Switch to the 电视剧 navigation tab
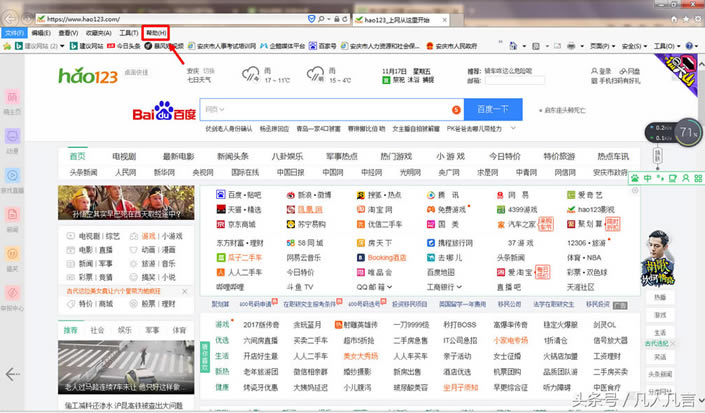 pos(124,157)
